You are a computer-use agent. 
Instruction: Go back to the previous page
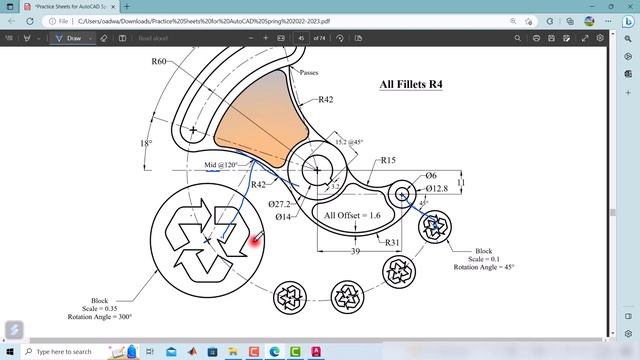click(11, 21)
